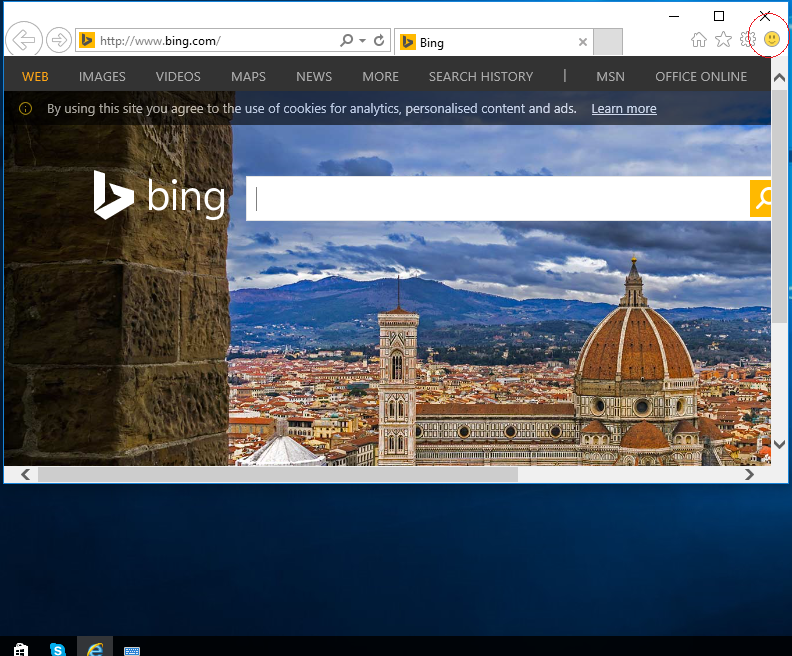792x656 pixels.
Task: Open the IMAGES section
Action: pos(102,77)
